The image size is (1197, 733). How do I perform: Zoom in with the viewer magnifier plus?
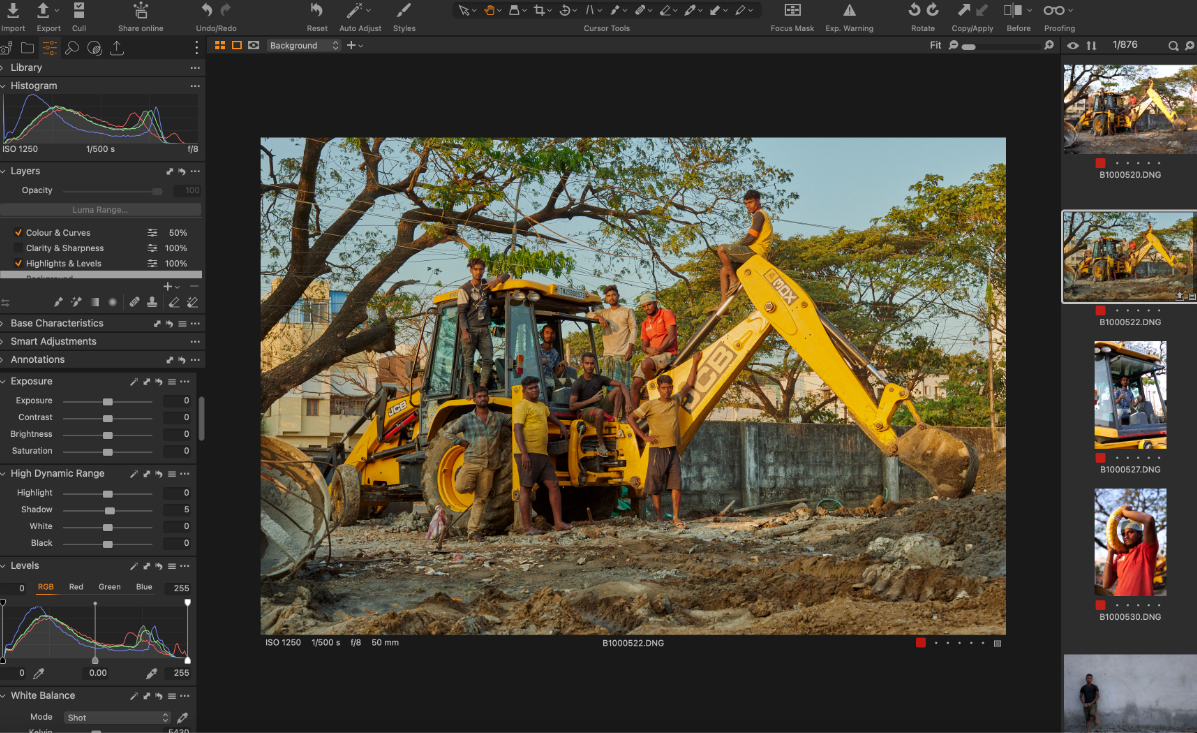[1049, 45]
